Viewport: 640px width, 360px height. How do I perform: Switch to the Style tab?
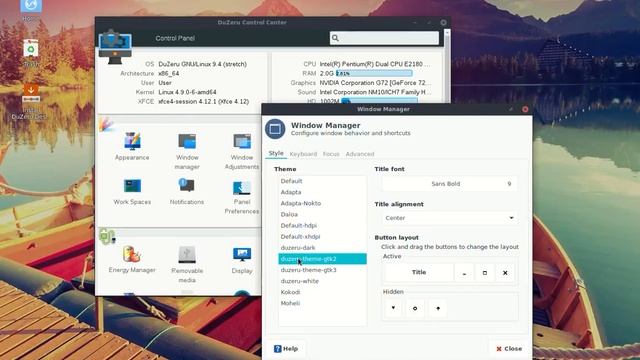276,153
